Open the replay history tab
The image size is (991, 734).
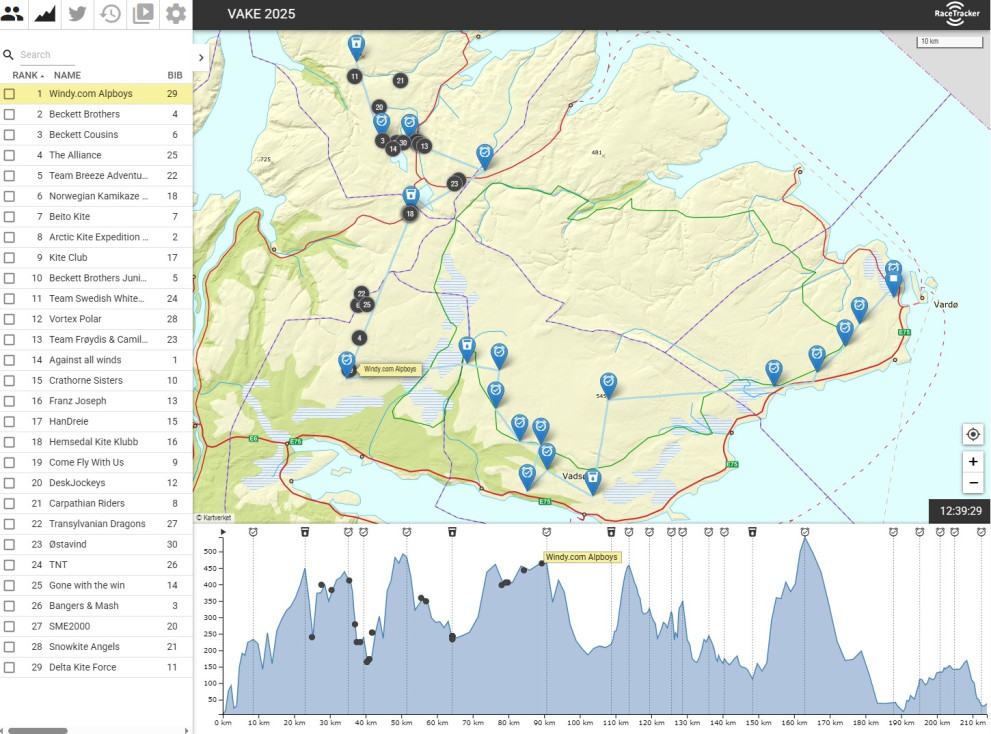[x=111, y=13]
